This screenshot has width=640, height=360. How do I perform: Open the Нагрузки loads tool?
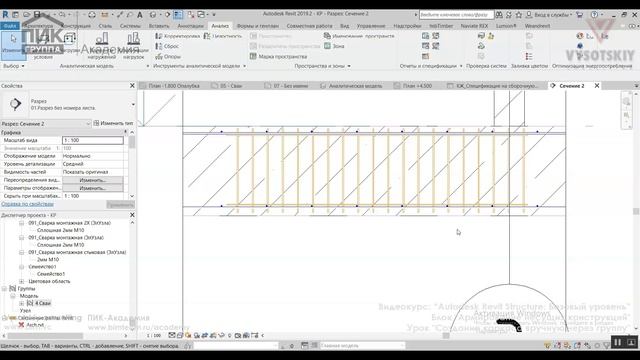point(70,44)
